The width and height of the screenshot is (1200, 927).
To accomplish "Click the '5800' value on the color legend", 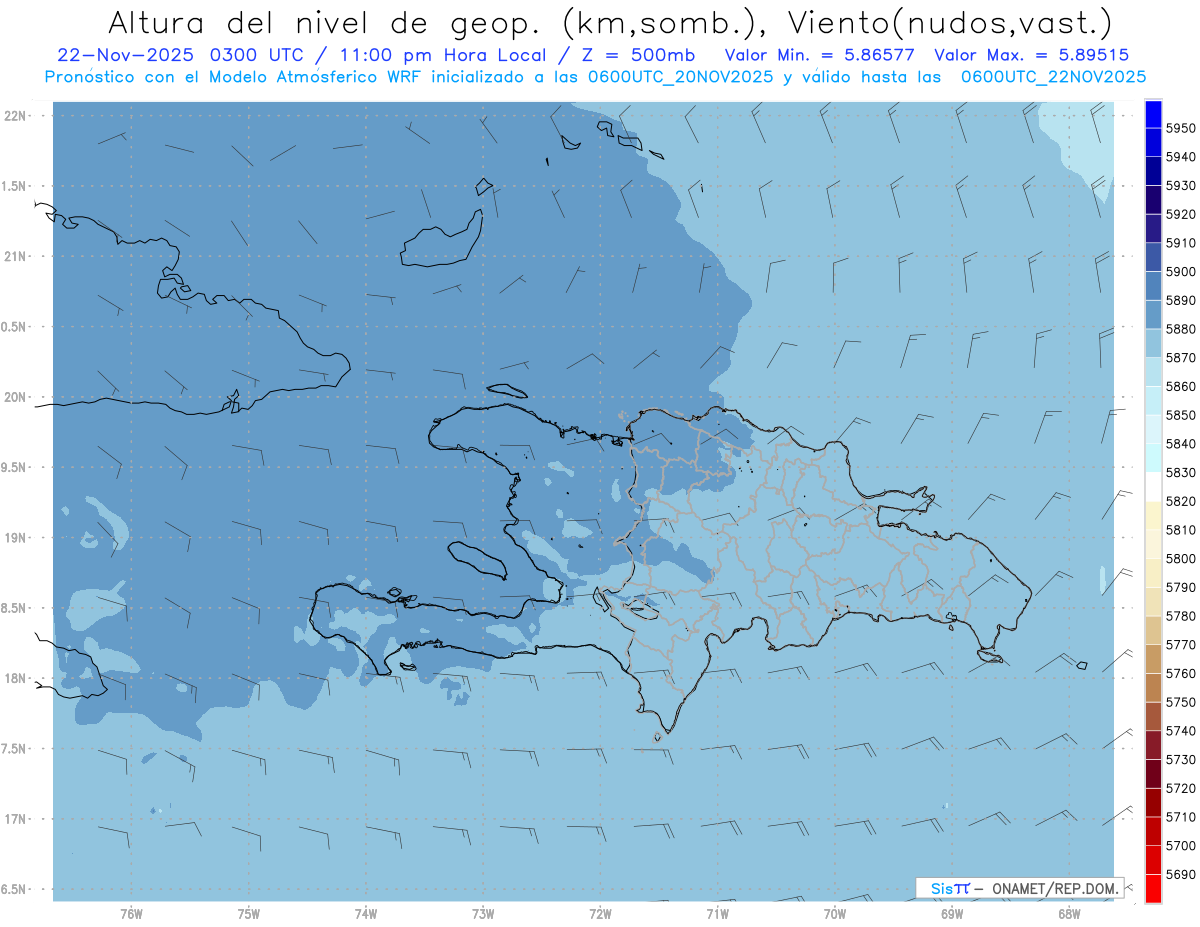I will tap(1179, 558).
